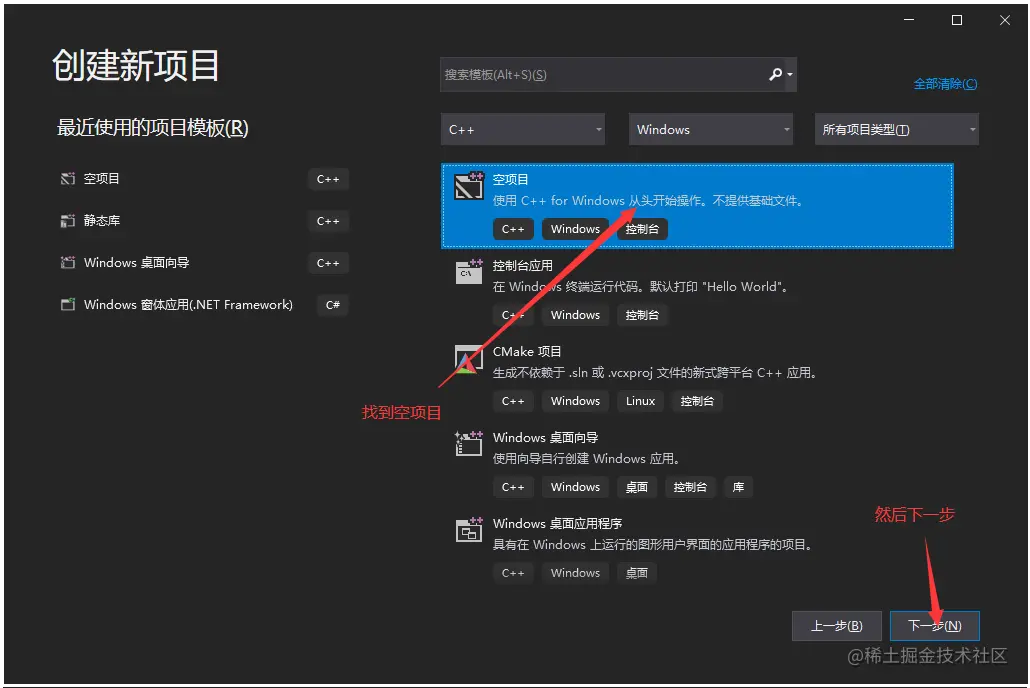Screen dimensions: 1030x688
Task: Click C# tag beside Windows 窗体应用
Action: (333, 305)
